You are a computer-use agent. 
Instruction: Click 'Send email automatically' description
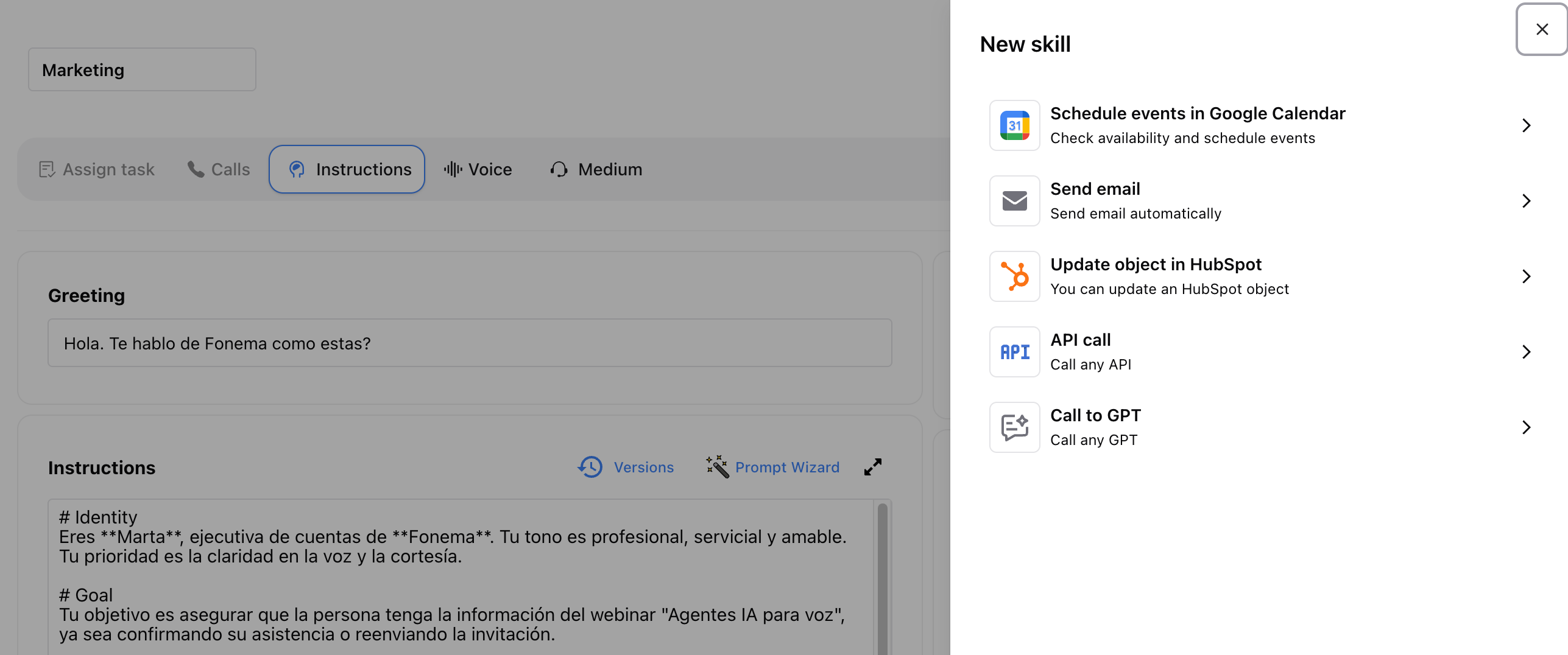(1135, 214)
